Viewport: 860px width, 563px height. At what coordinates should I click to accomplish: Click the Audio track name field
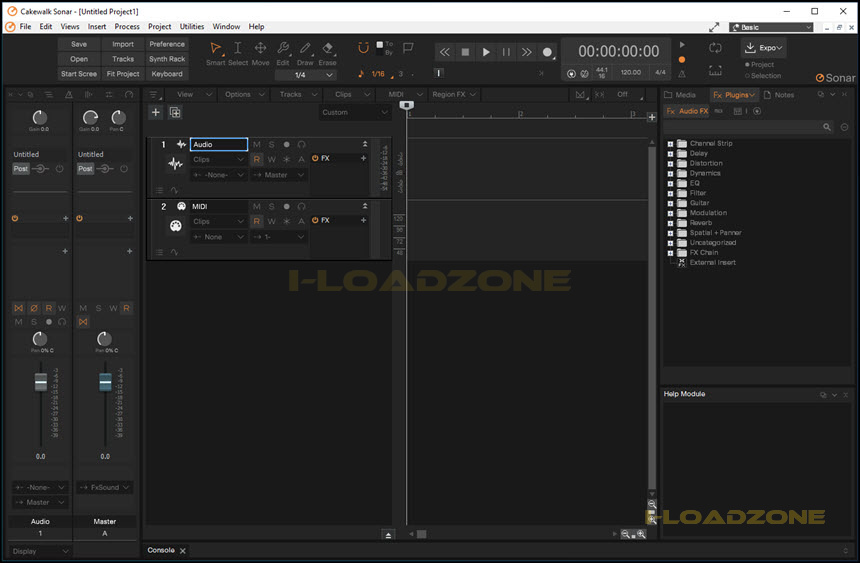click(219, 144)
